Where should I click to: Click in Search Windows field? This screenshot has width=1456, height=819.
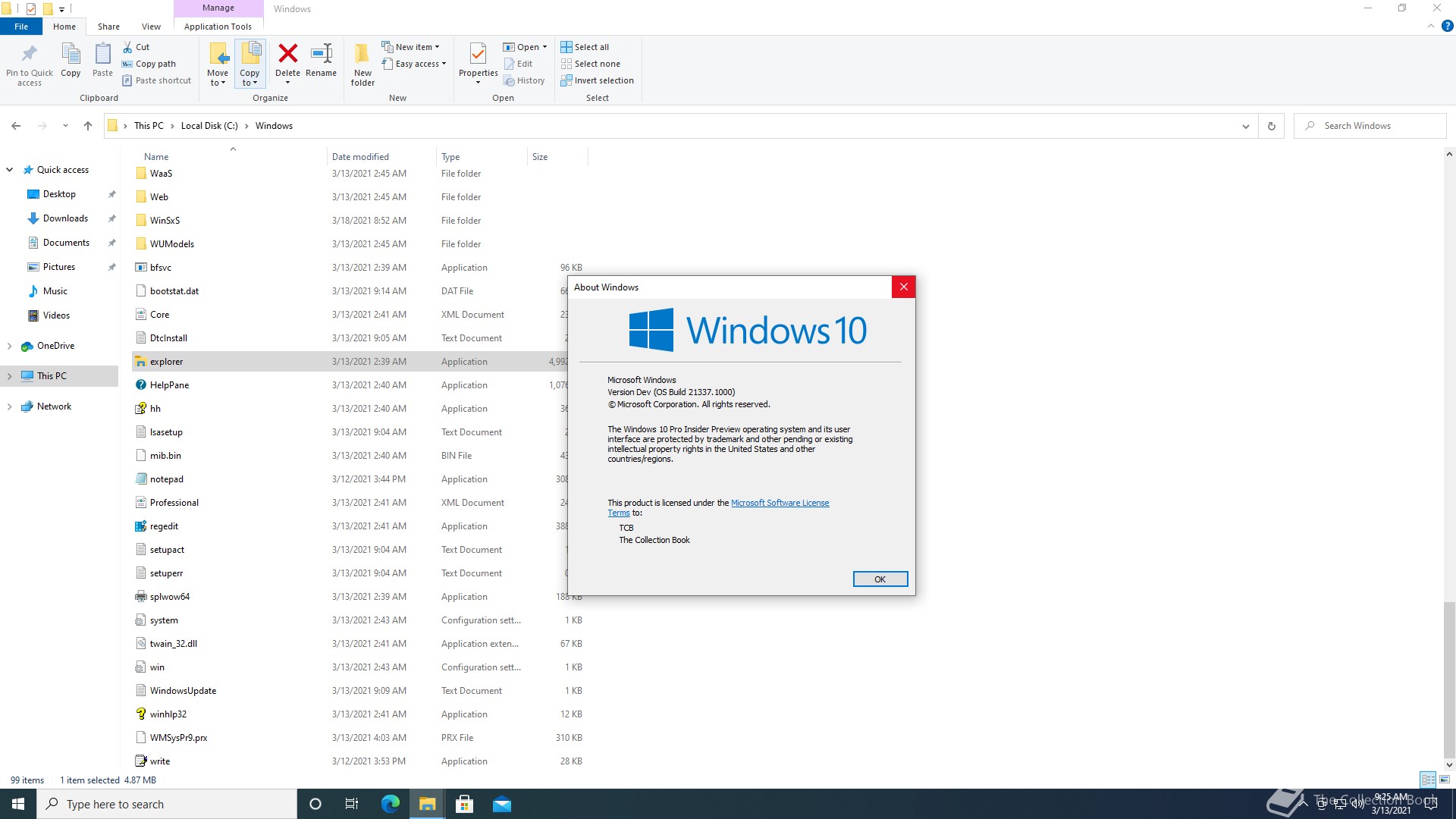(1370, 126)
